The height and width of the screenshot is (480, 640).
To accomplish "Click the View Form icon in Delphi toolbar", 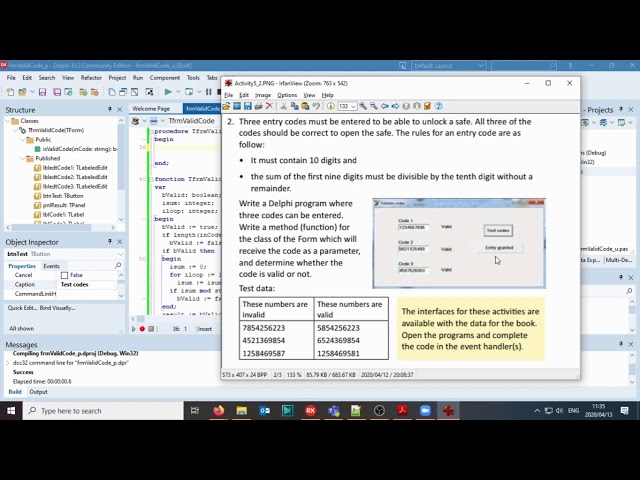I will pos(123,92).
